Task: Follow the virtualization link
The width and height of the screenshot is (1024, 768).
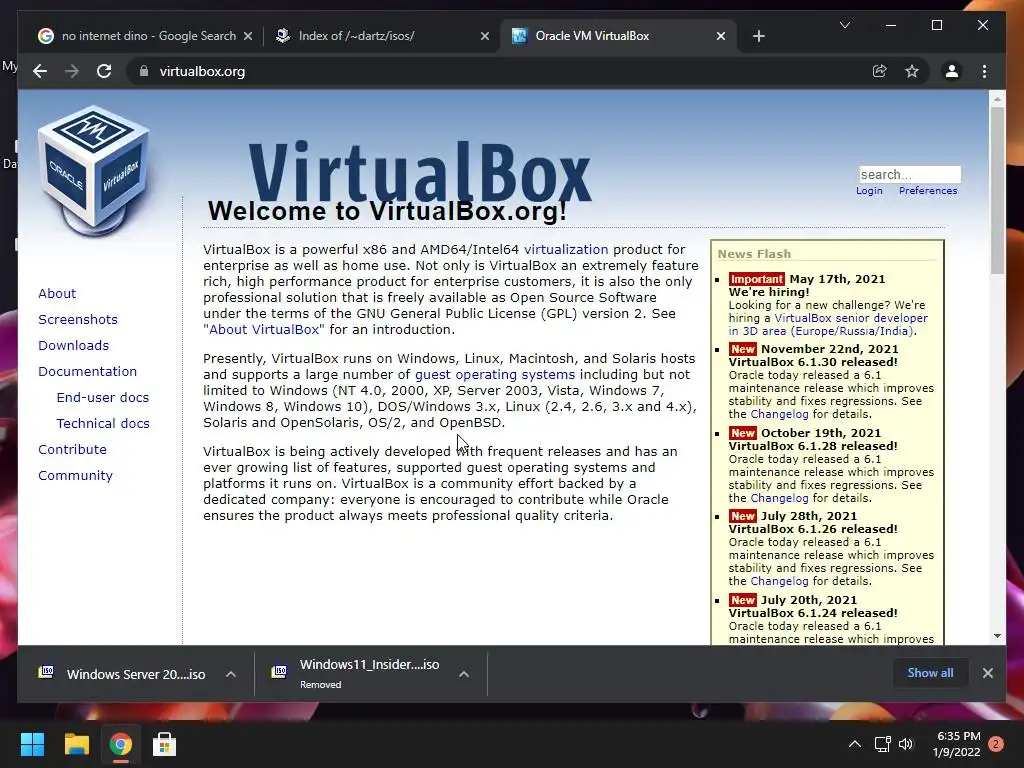Action: point(566,249)
